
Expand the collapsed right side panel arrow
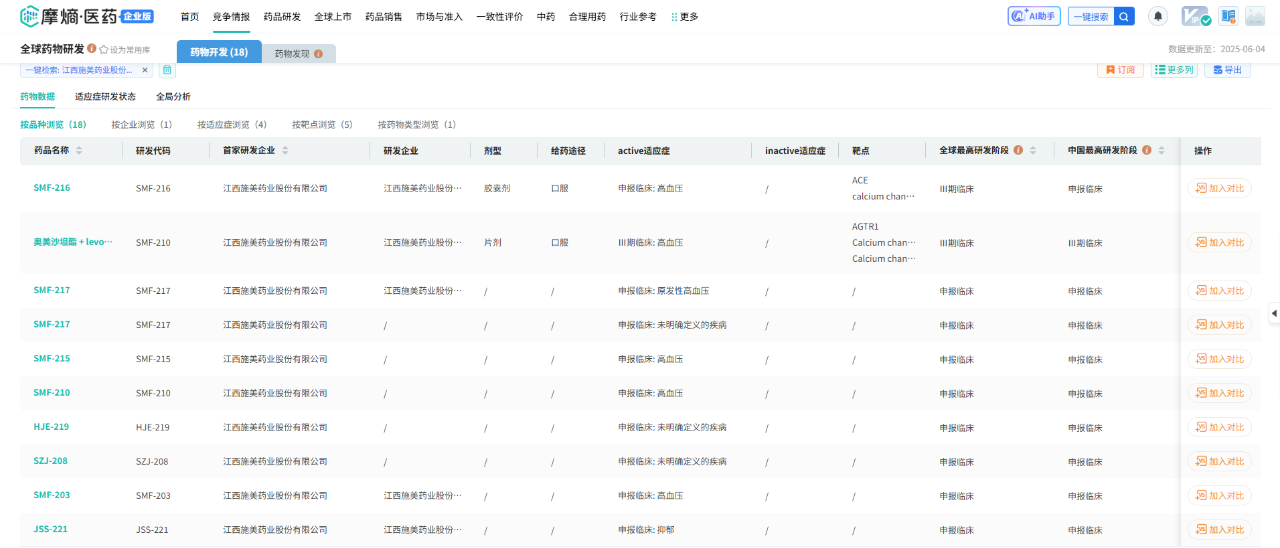pos(1274,313)
